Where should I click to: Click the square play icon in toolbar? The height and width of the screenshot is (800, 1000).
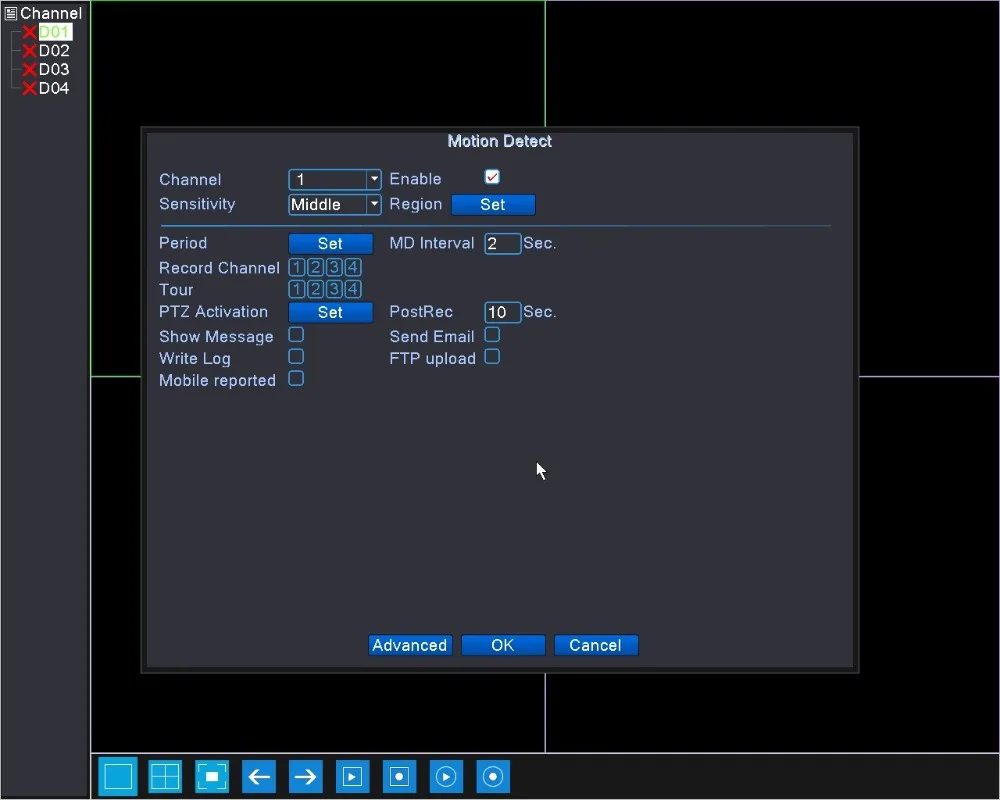353,776
